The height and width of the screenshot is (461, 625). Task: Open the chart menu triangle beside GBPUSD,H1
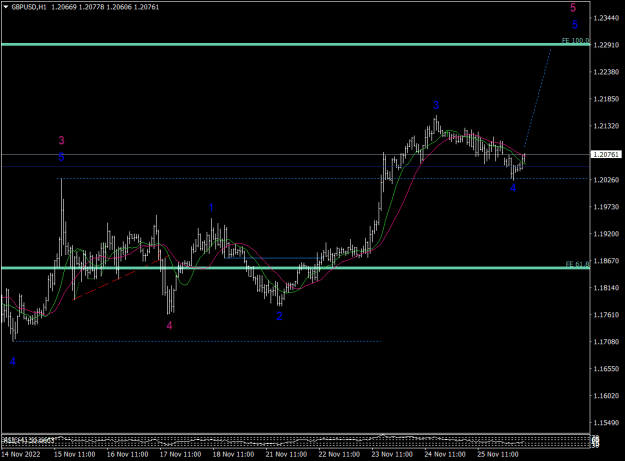pyautogui.click(x=6, y=7)
